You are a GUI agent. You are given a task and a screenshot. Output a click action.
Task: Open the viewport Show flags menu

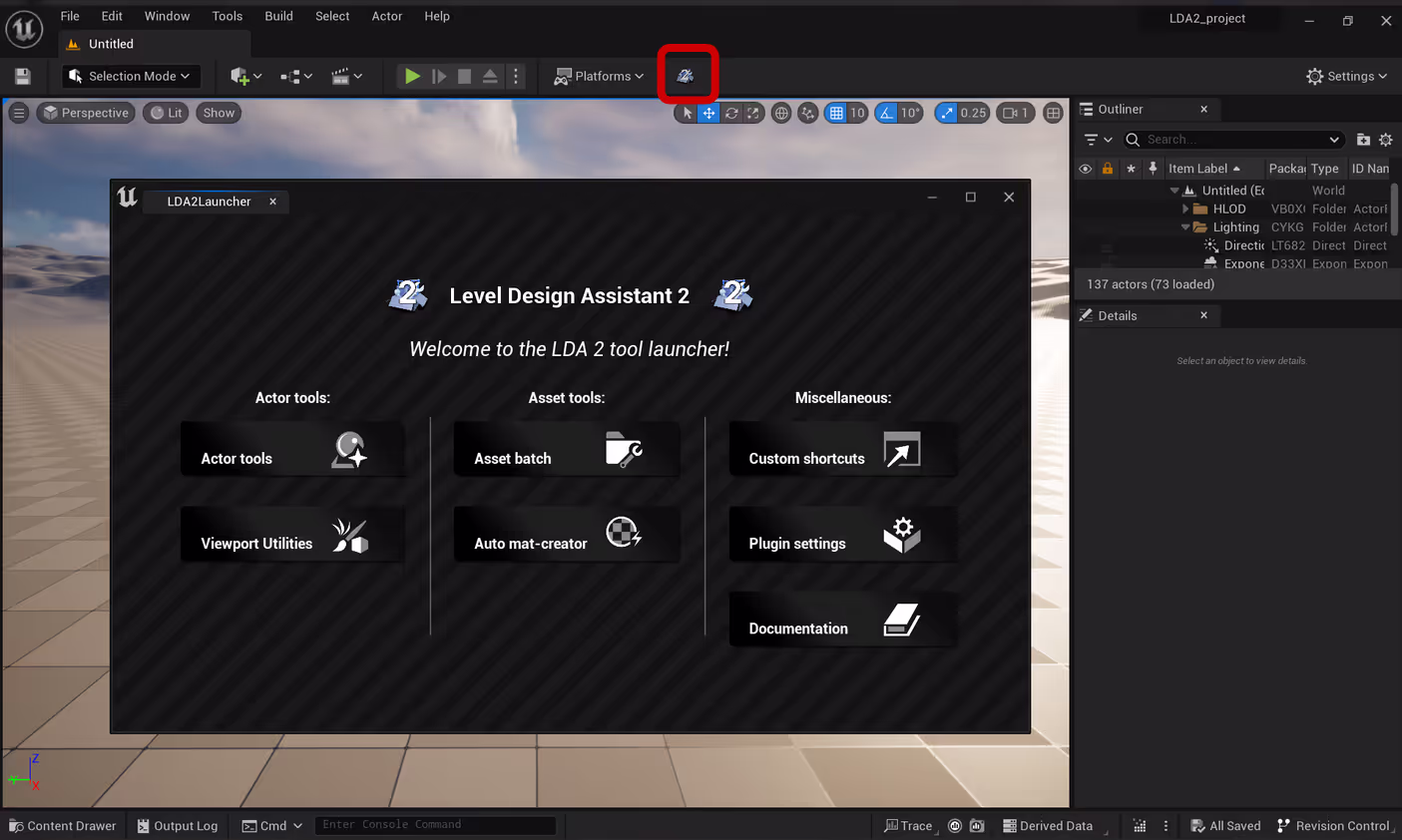pyautogui.click(x=219, y=113)
